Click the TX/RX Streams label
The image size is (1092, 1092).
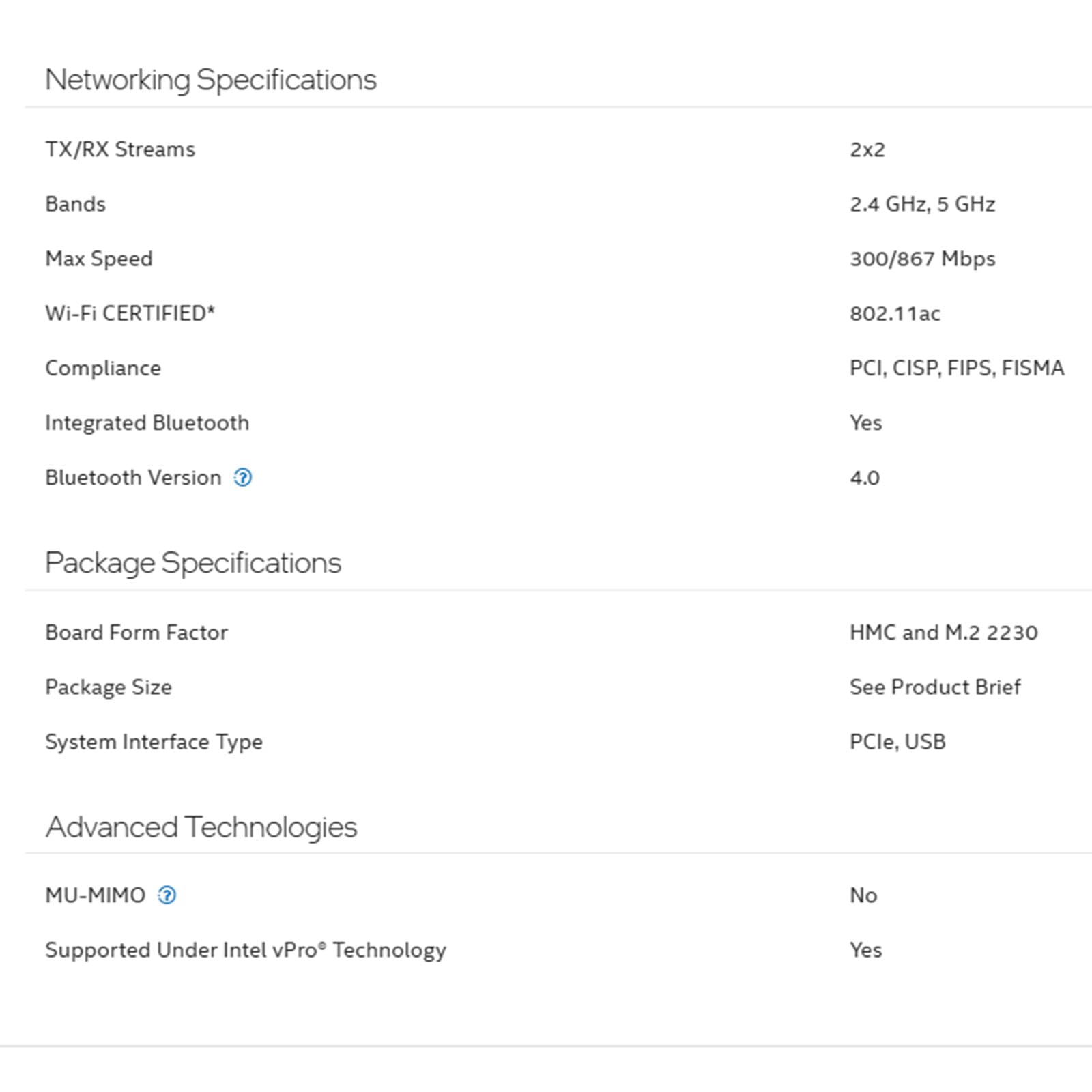120,149
